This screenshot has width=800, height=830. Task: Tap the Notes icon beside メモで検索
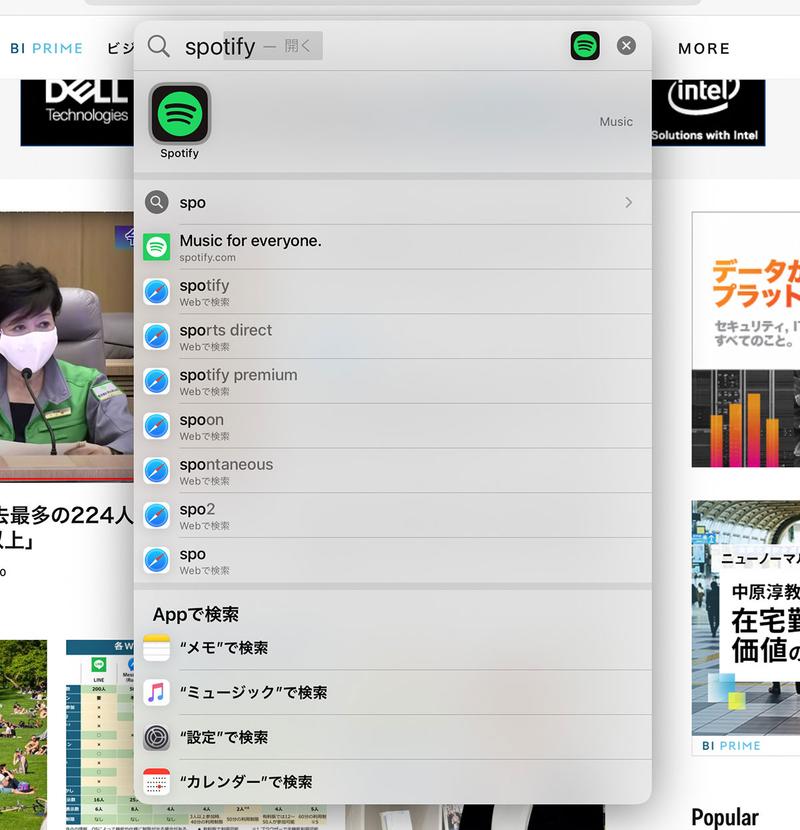(x=157, y=648)
